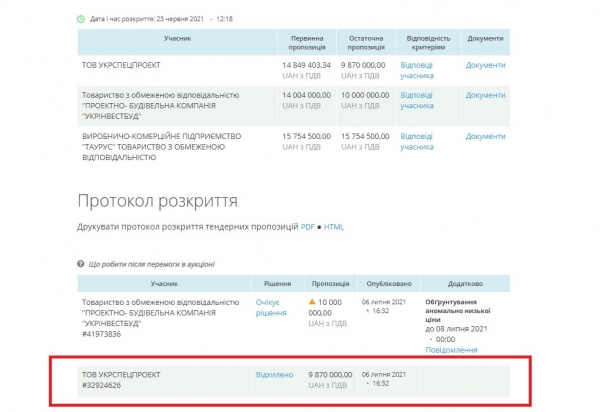Open Документи for ТОВ УКРСПЕЦПРОЕКТ

486,65
